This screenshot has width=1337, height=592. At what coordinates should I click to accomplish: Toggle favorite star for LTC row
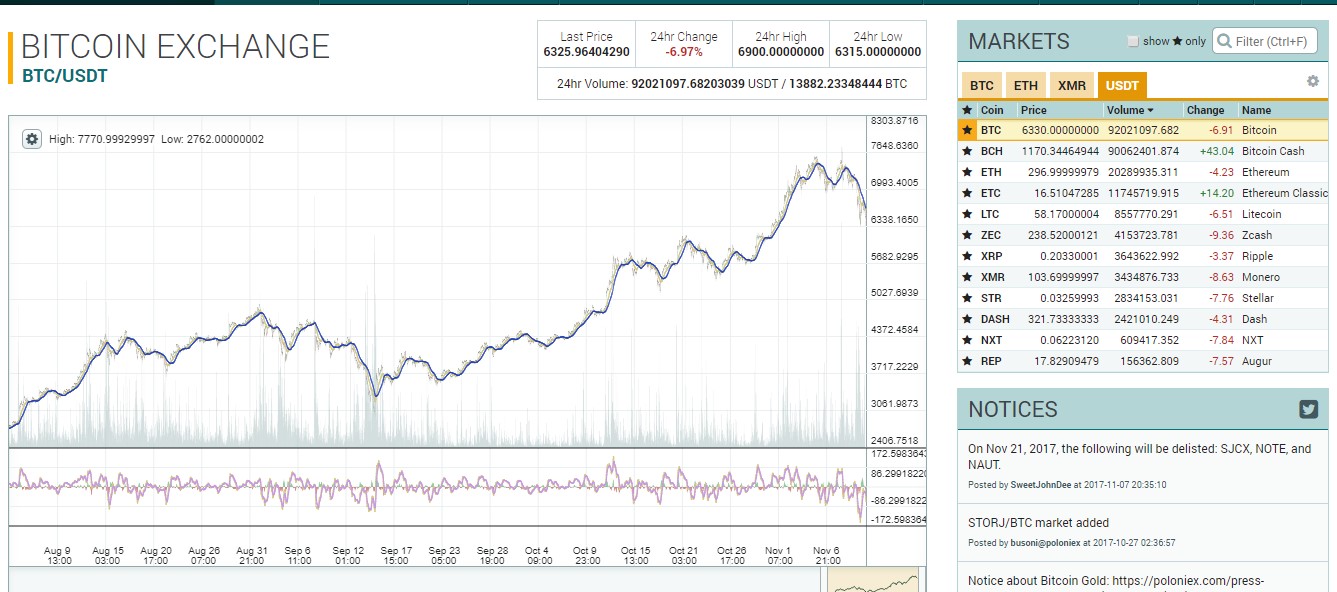pyautogui.click(x=967, y=214)
